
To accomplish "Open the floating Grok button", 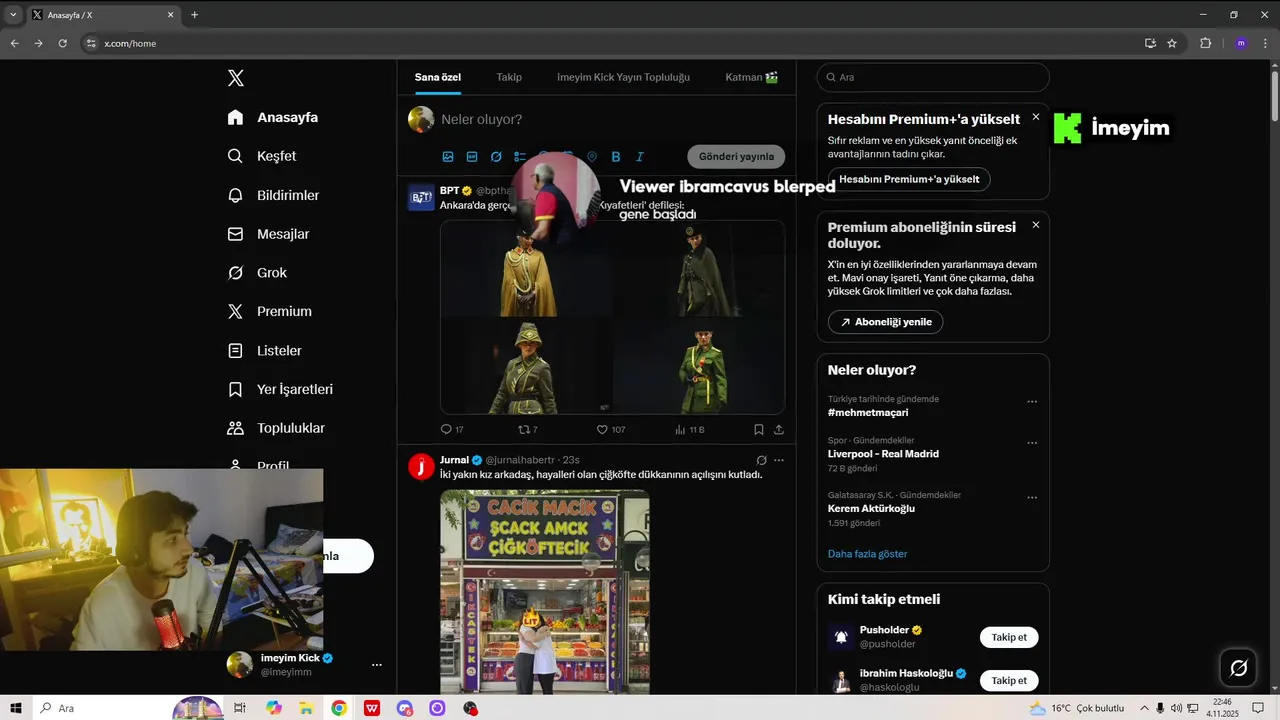I will (x=1238, y=668).
